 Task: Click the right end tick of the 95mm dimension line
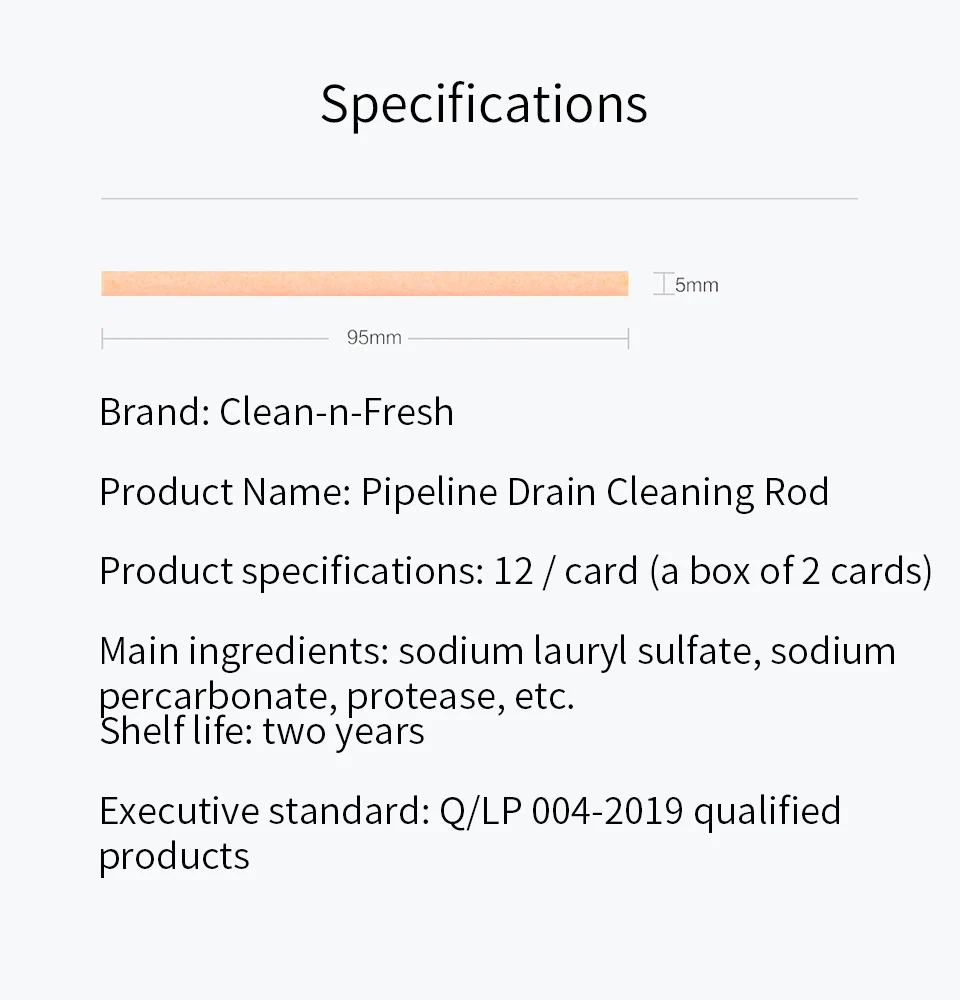628,338
